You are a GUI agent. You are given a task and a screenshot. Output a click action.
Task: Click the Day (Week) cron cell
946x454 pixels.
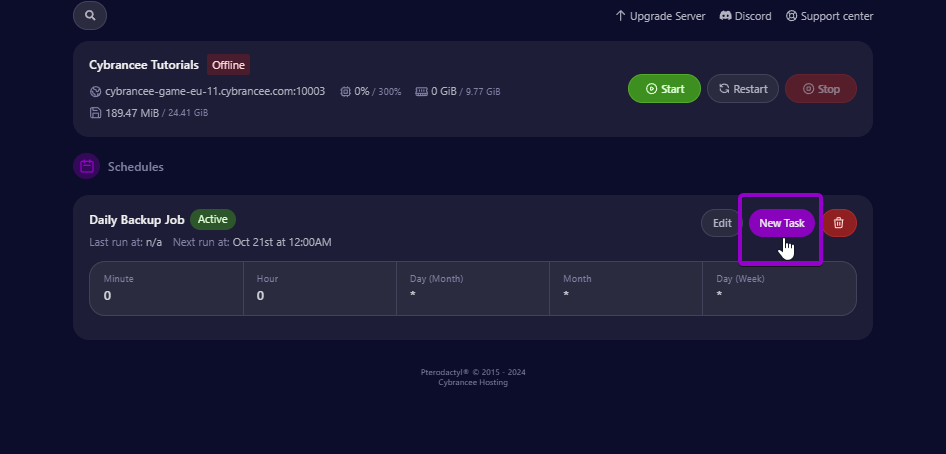[779, 288]
